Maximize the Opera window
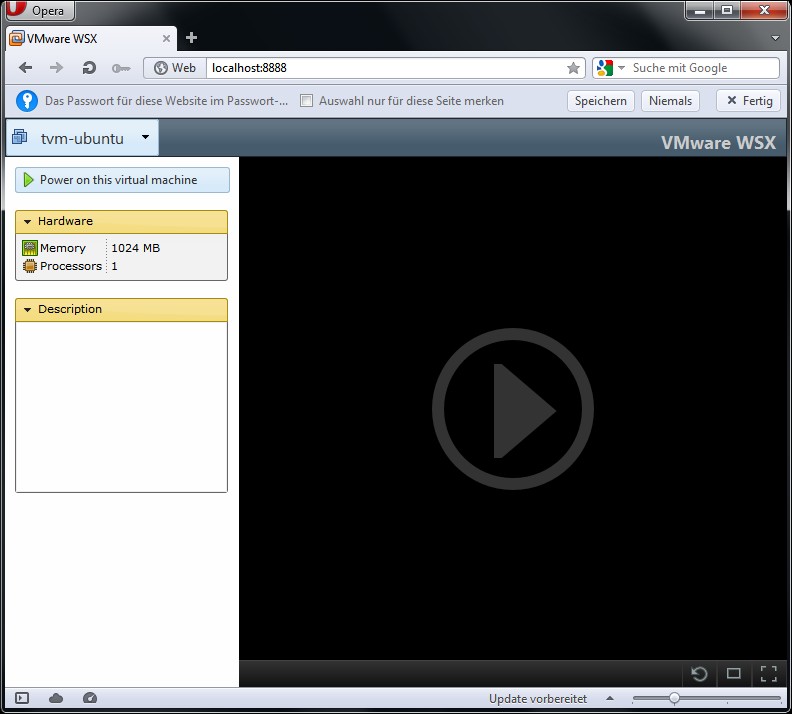The width and height of the screenshot is (792, 714). coord(726,10)
